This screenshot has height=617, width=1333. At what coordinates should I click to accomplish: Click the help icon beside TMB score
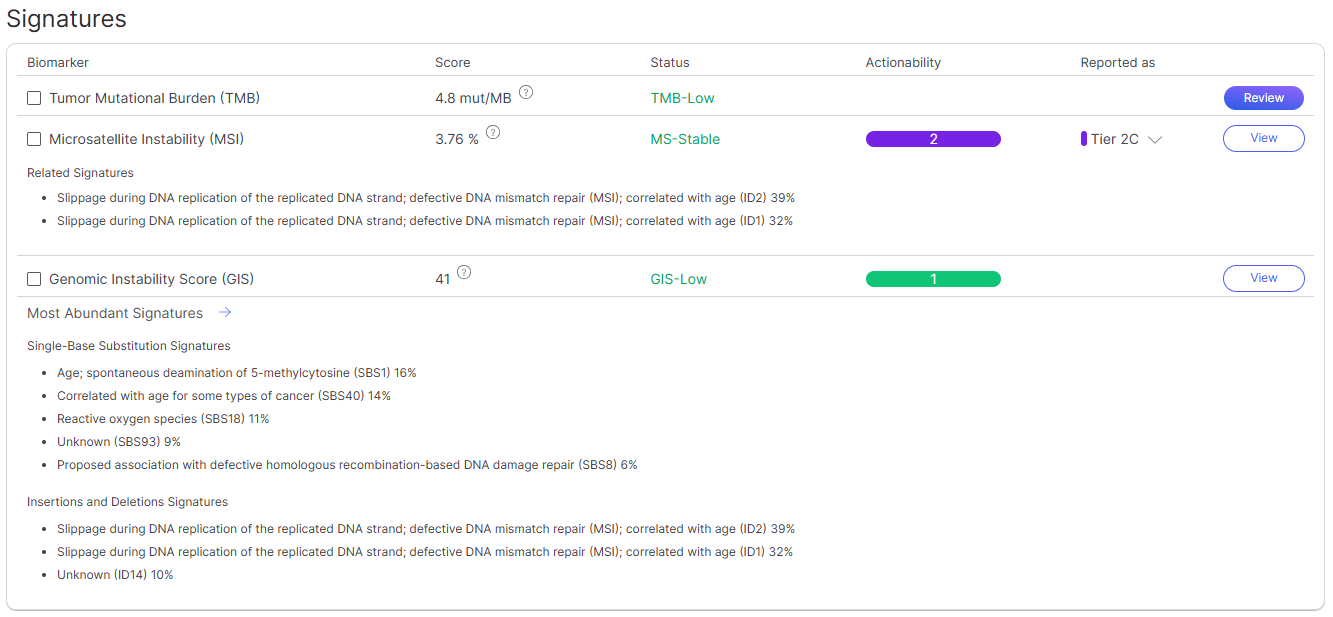point(526,93)
